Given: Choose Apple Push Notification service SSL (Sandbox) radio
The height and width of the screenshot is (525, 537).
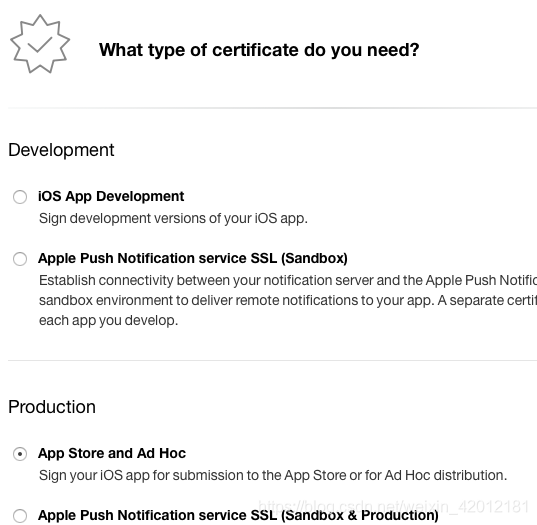Looking at the screenshot, I should [x=20, y=259].
